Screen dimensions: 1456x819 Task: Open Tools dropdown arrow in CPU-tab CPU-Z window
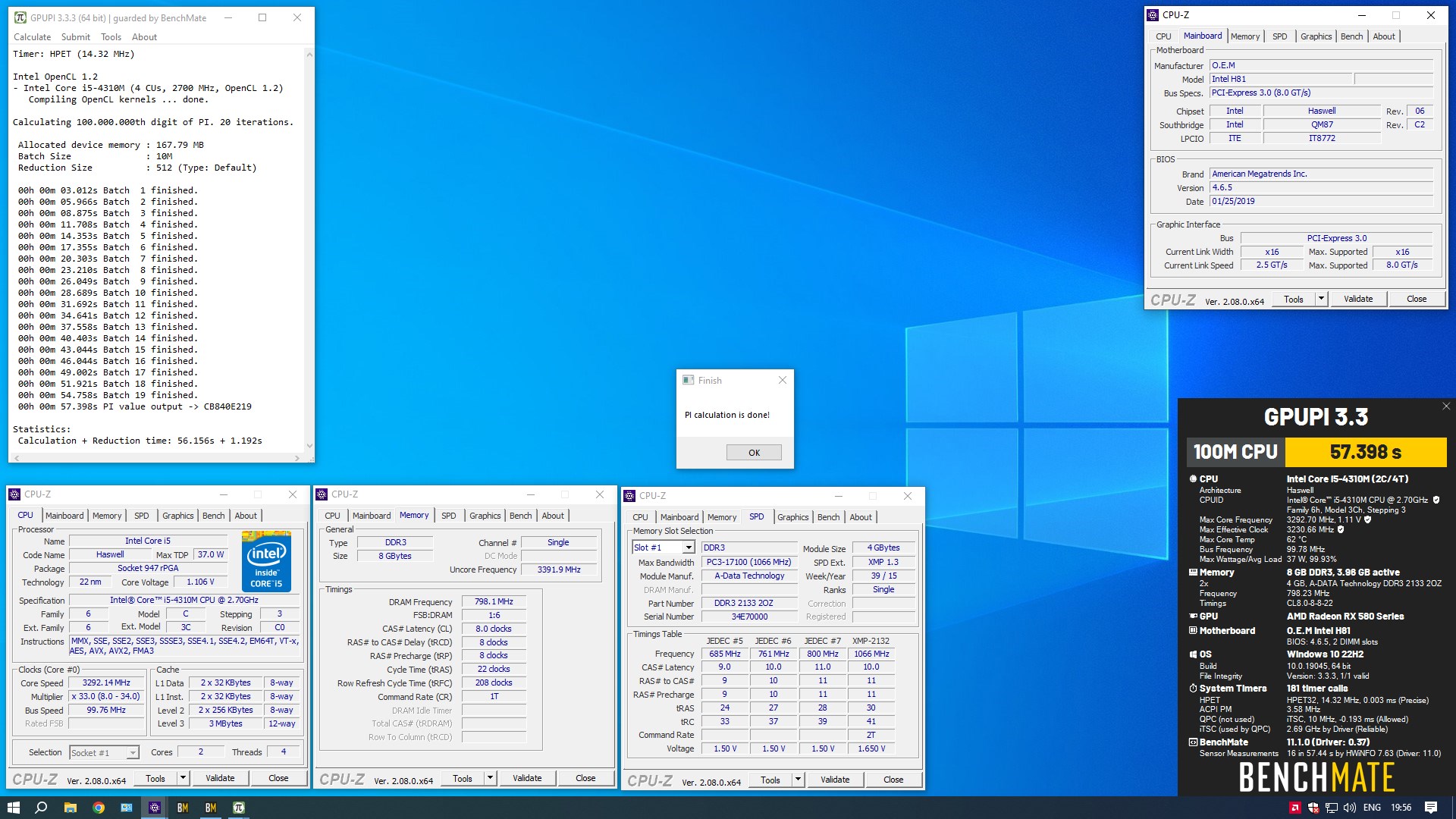(183, 778)
